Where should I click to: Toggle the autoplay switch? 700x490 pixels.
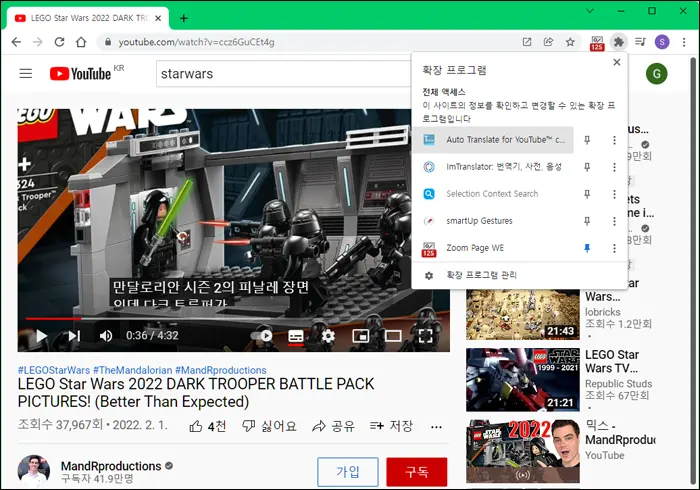(262, 336)
